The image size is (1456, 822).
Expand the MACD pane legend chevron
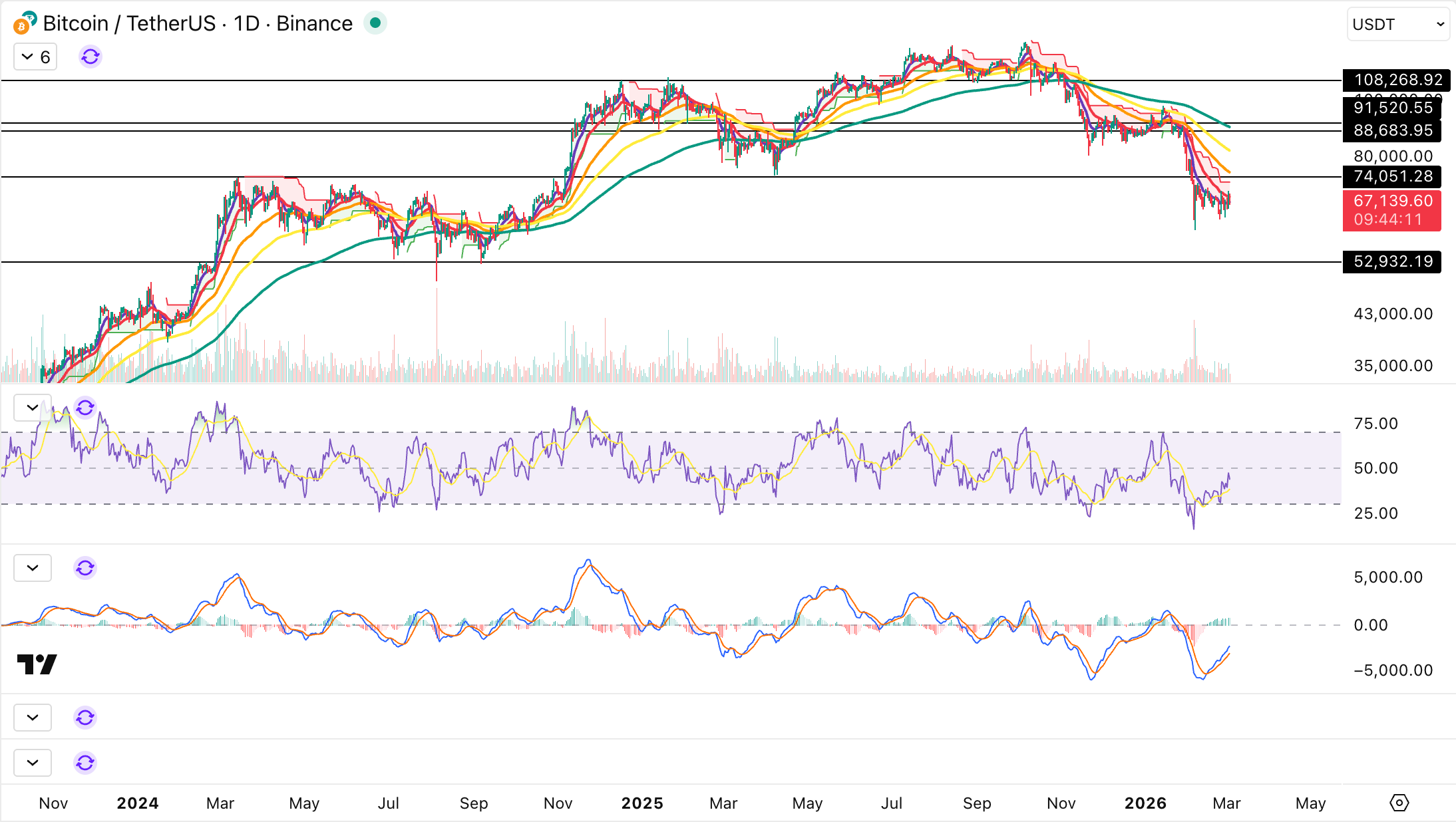click(x=33, y=568)
